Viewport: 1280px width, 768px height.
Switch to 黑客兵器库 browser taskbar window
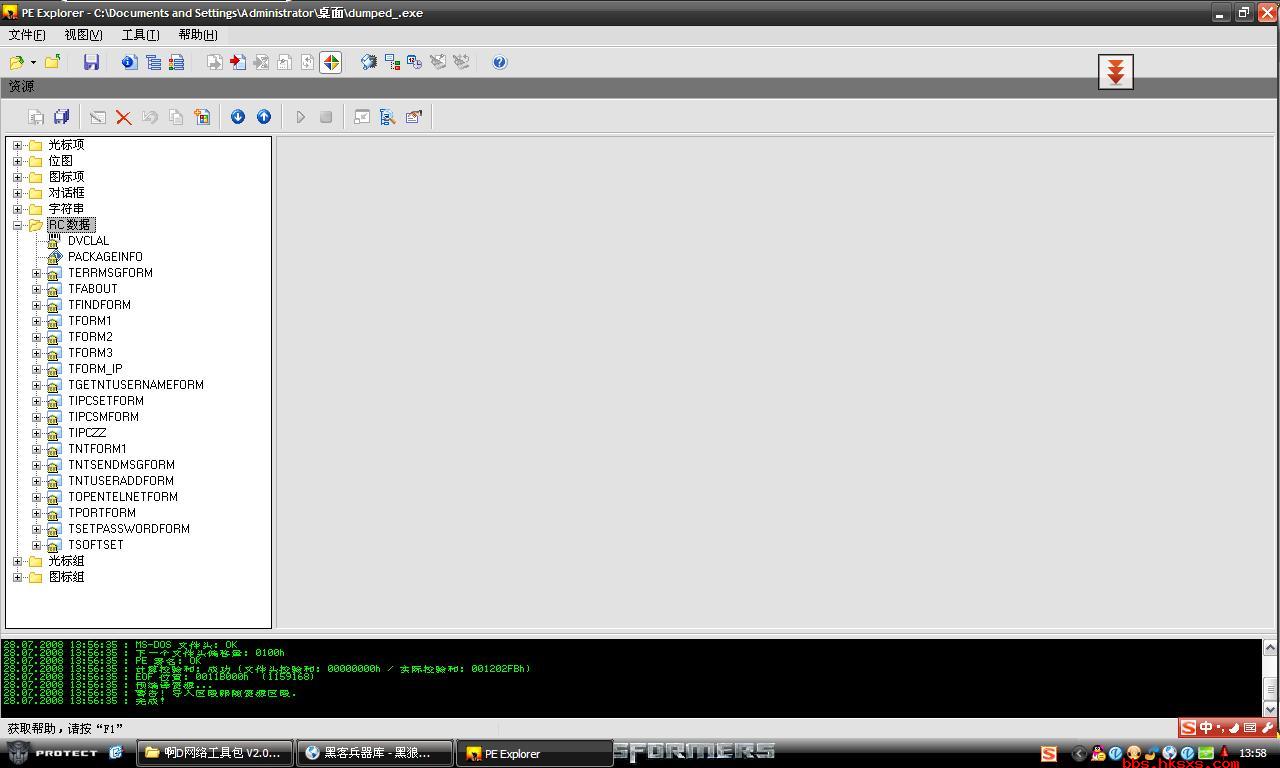click(x=374, y=753)
